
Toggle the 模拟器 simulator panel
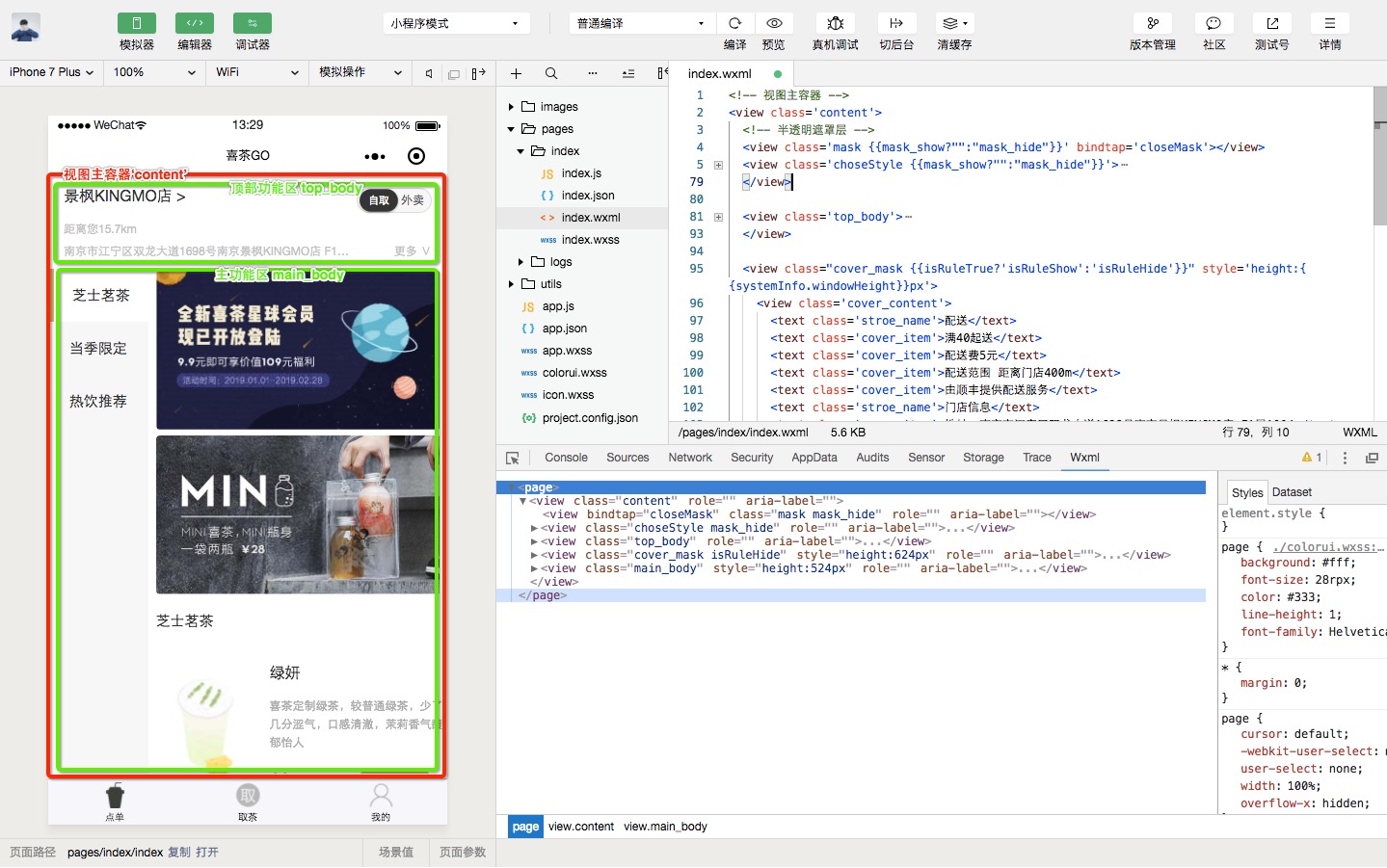[137, 23]
